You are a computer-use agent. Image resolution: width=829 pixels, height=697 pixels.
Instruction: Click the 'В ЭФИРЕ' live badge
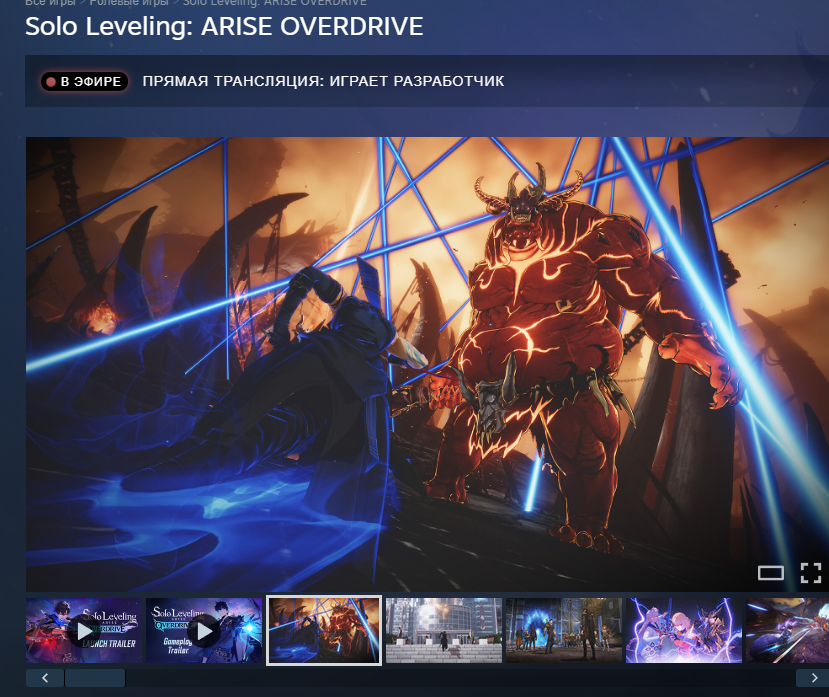tap(85, 81)
